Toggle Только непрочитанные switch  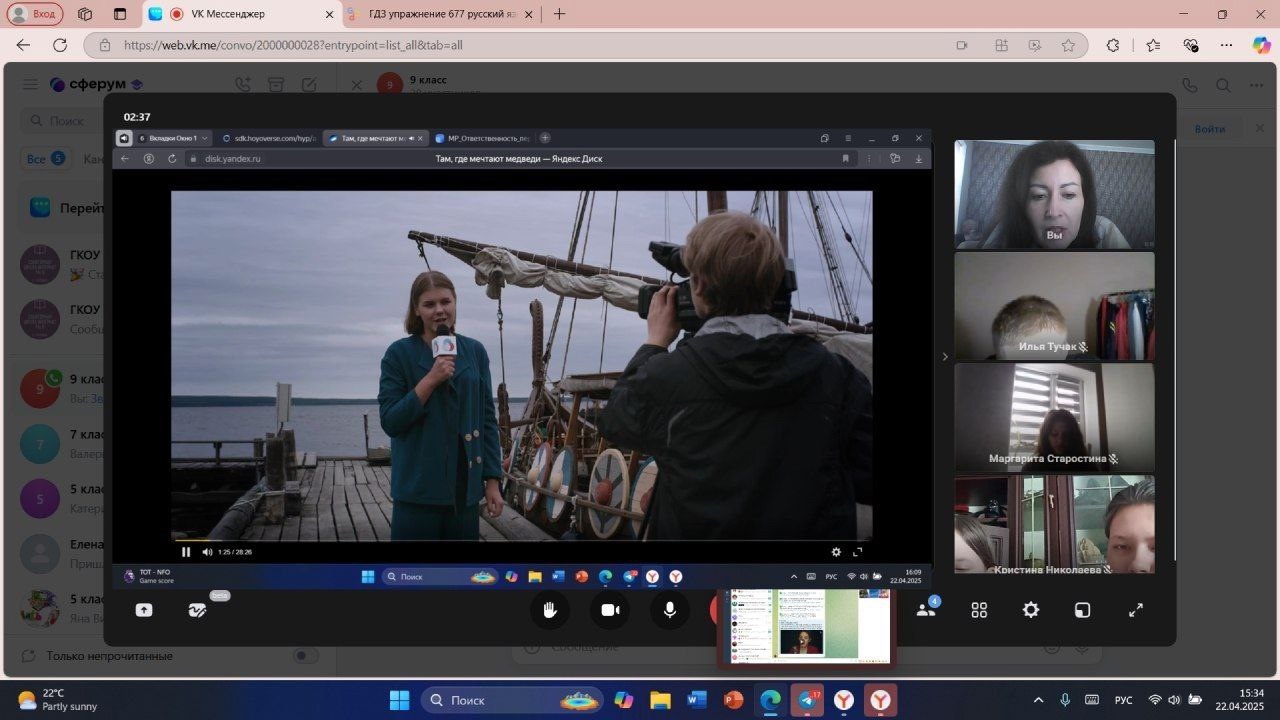tap(305, 656)
